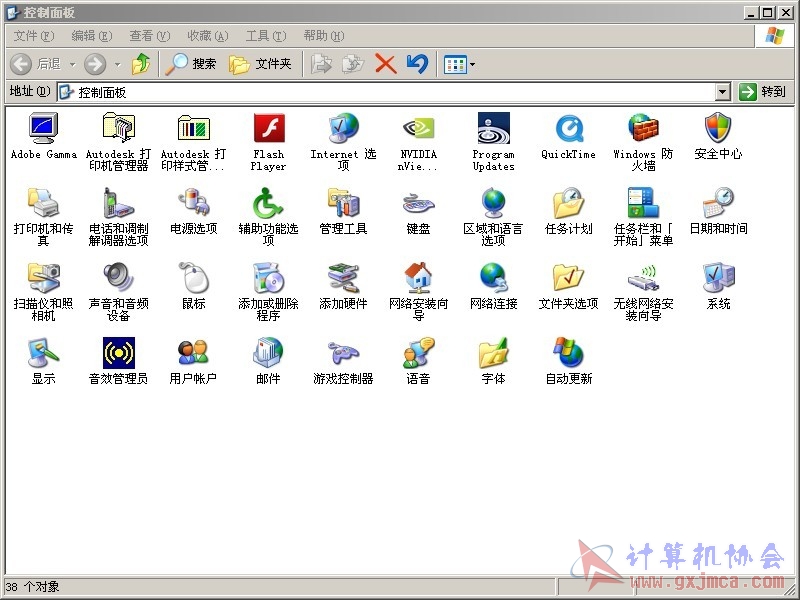800x600 pixels.
Task: Open 添加或删除程序 icon
Action: tap(268, 278)
